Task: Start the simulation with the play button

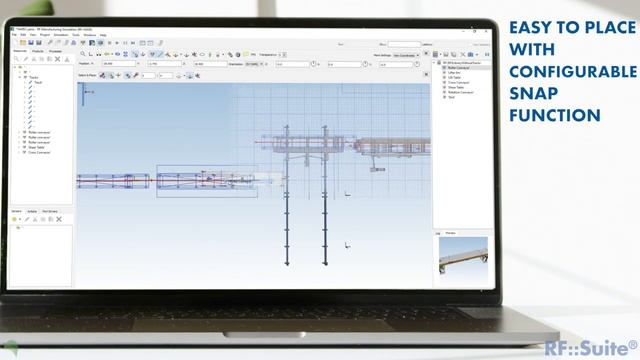Action: (x=117, y=43)
